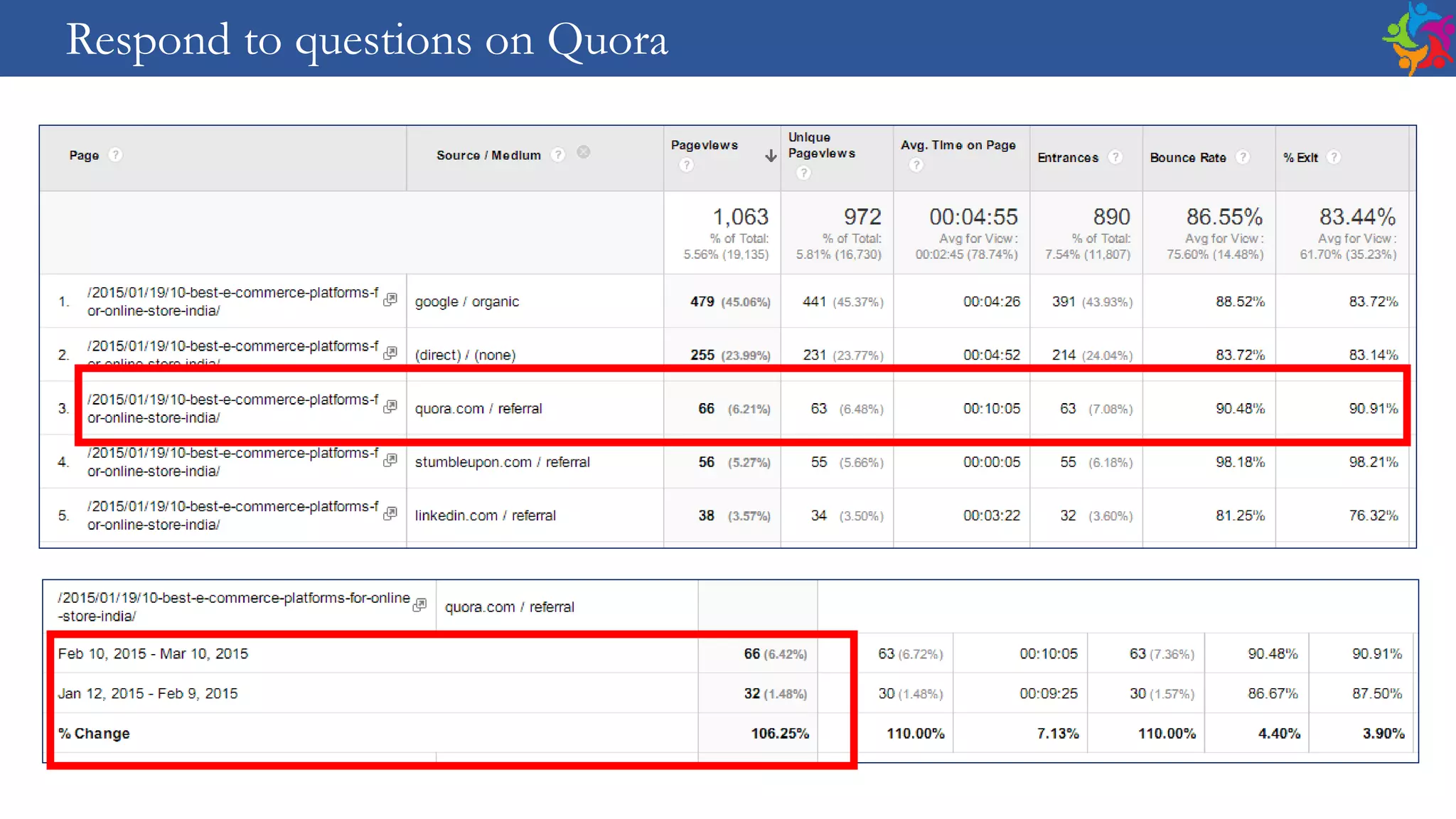Open the help tooltip under Pageviews header
This screenshot has width=1456, height=819.
686,166
